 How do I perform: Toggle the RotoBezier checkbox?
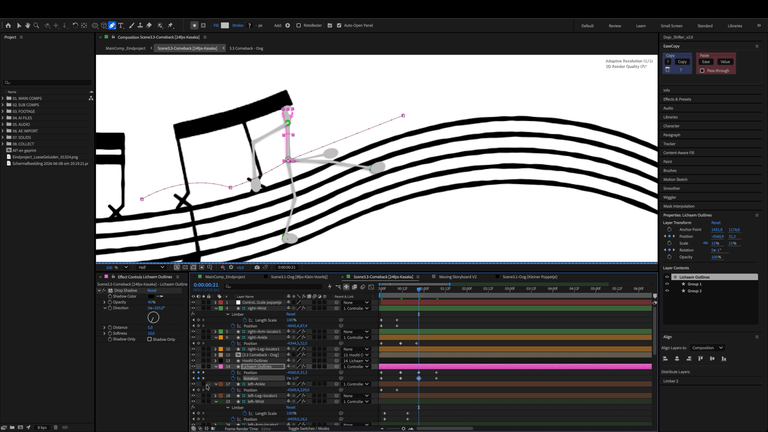(298, 25)
